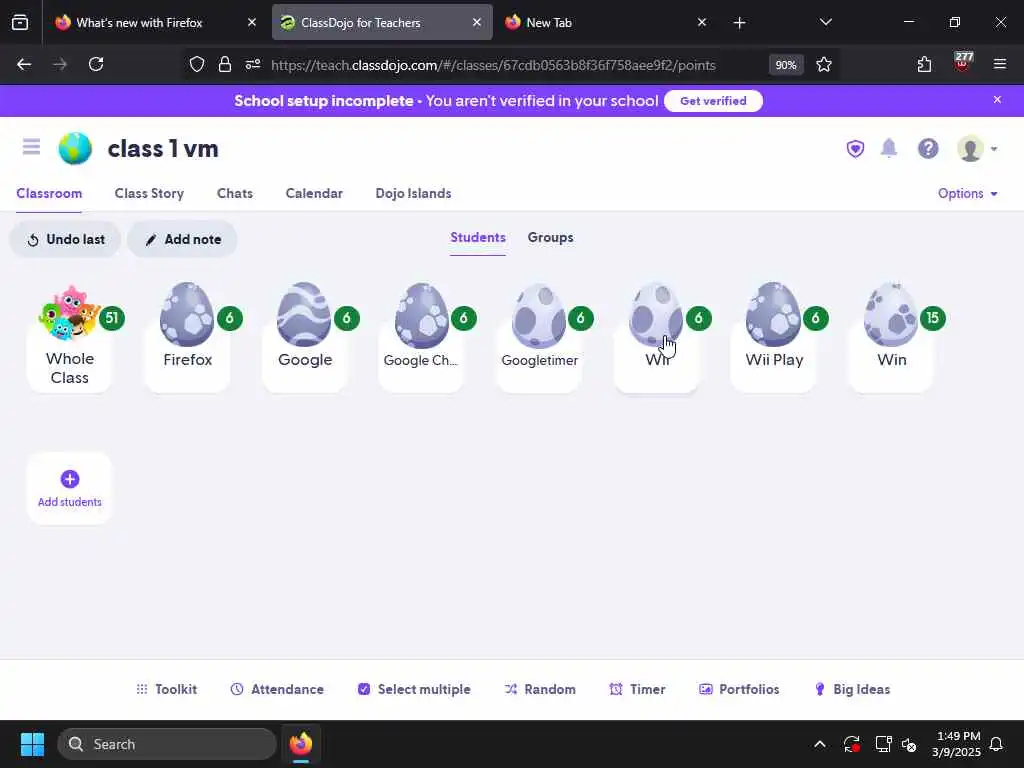Pick a Random student

pos(540,689)
